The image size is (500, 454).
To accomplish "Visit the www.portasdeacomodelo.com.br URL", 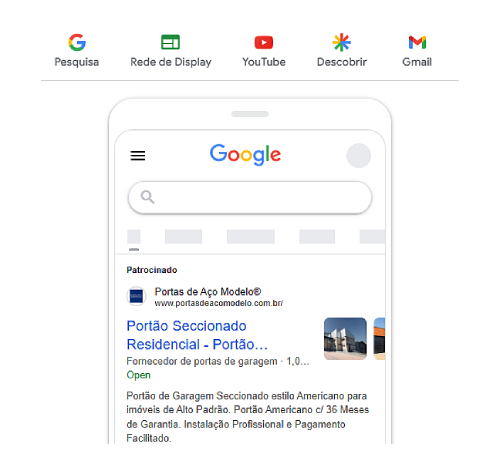I will (219, 303).
